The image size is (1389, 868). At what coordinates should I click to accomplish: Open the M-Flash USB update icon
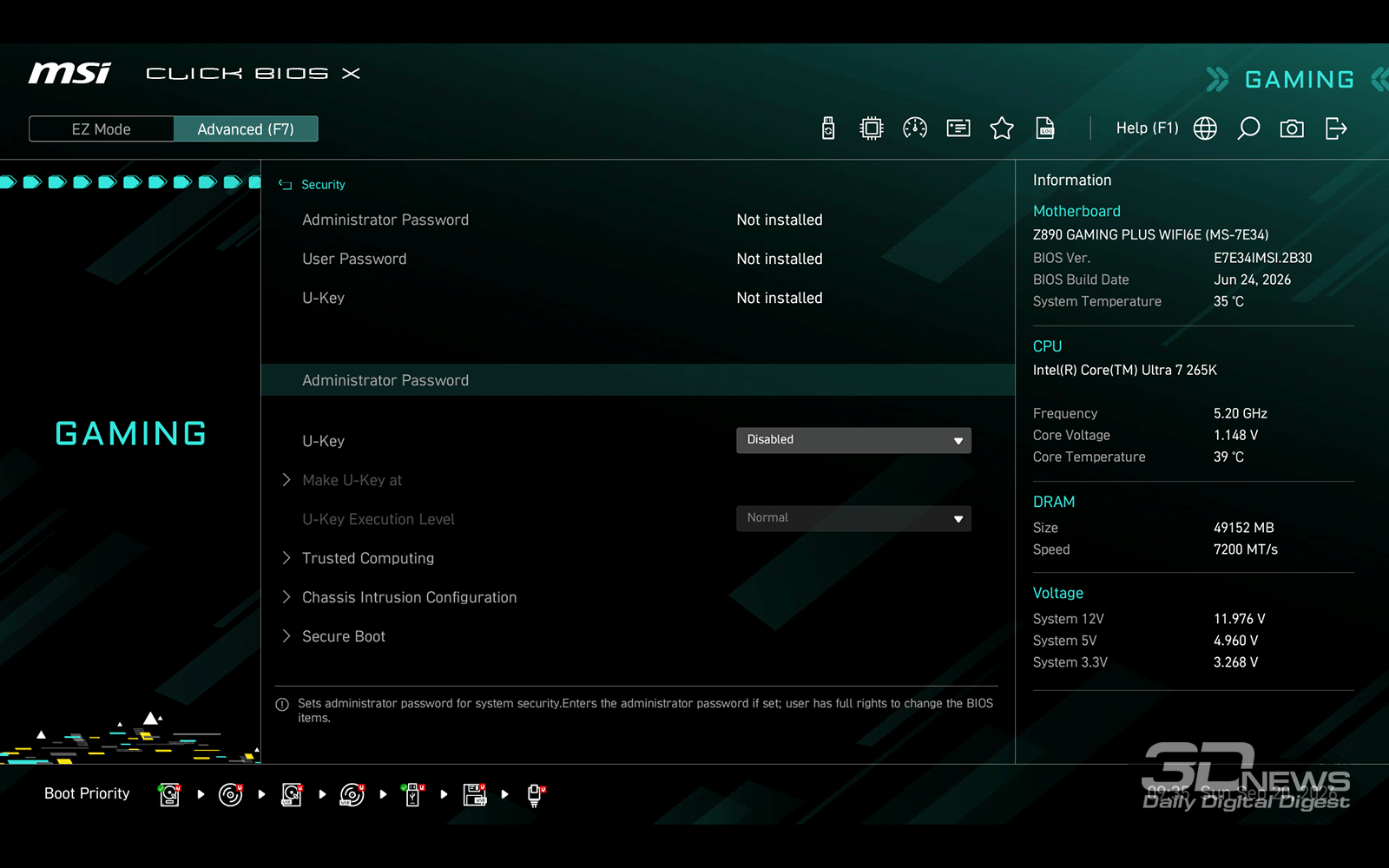coord(828,128)
